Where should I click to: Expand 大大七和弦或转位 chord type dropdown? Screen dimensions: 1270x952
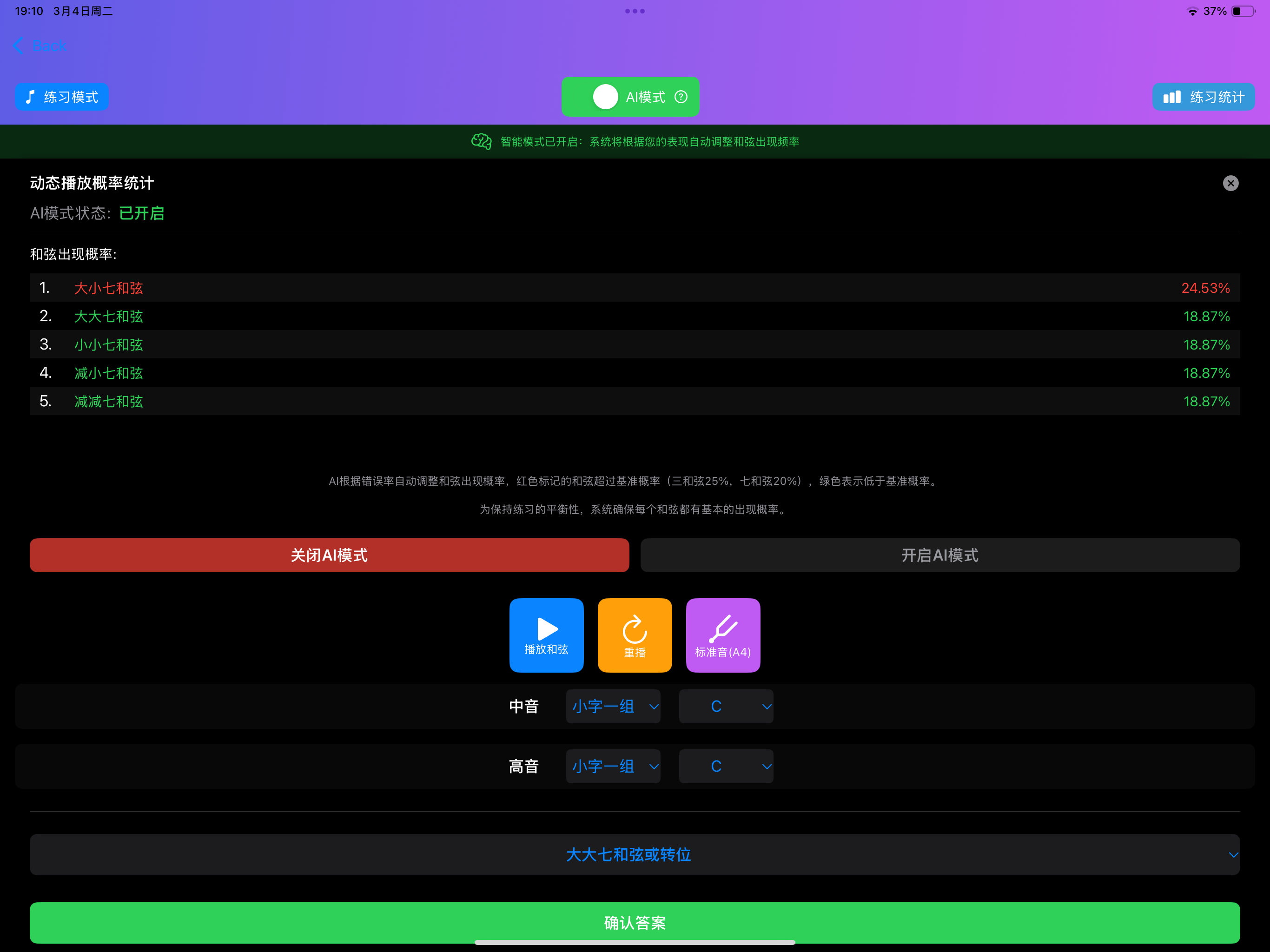click(635, 854)
